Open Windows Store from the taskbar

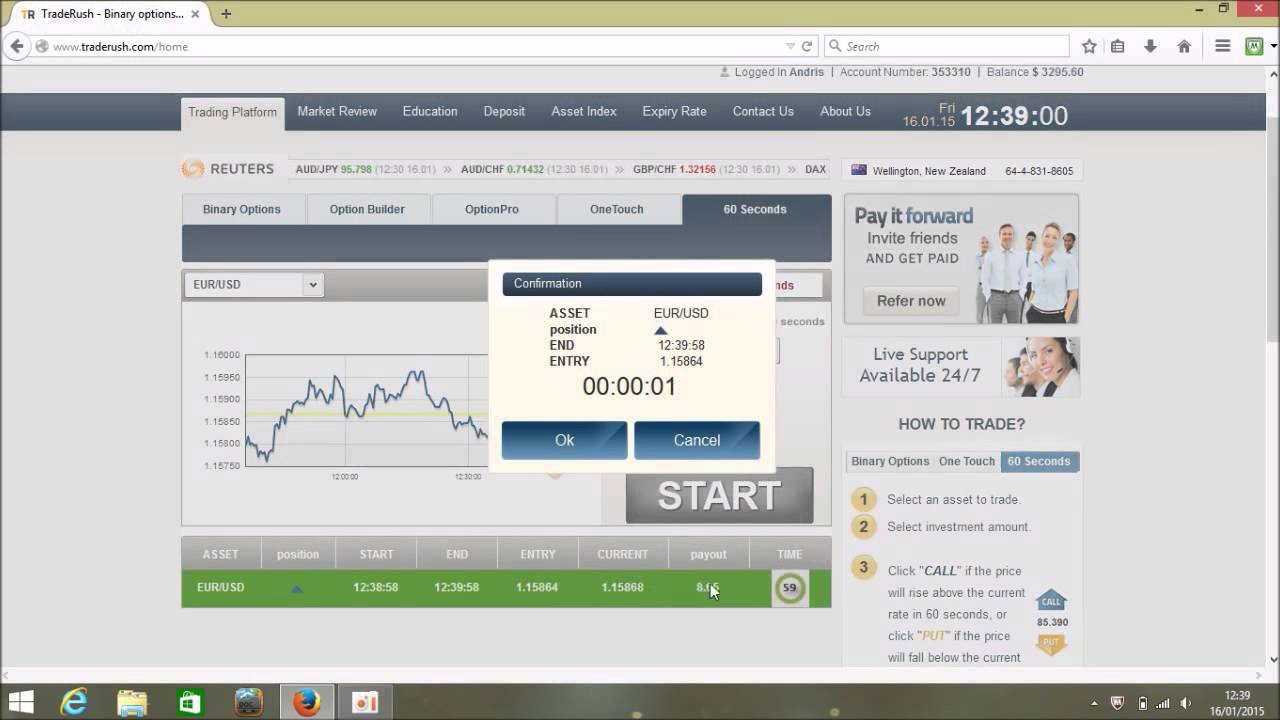[x=190, y=703]
